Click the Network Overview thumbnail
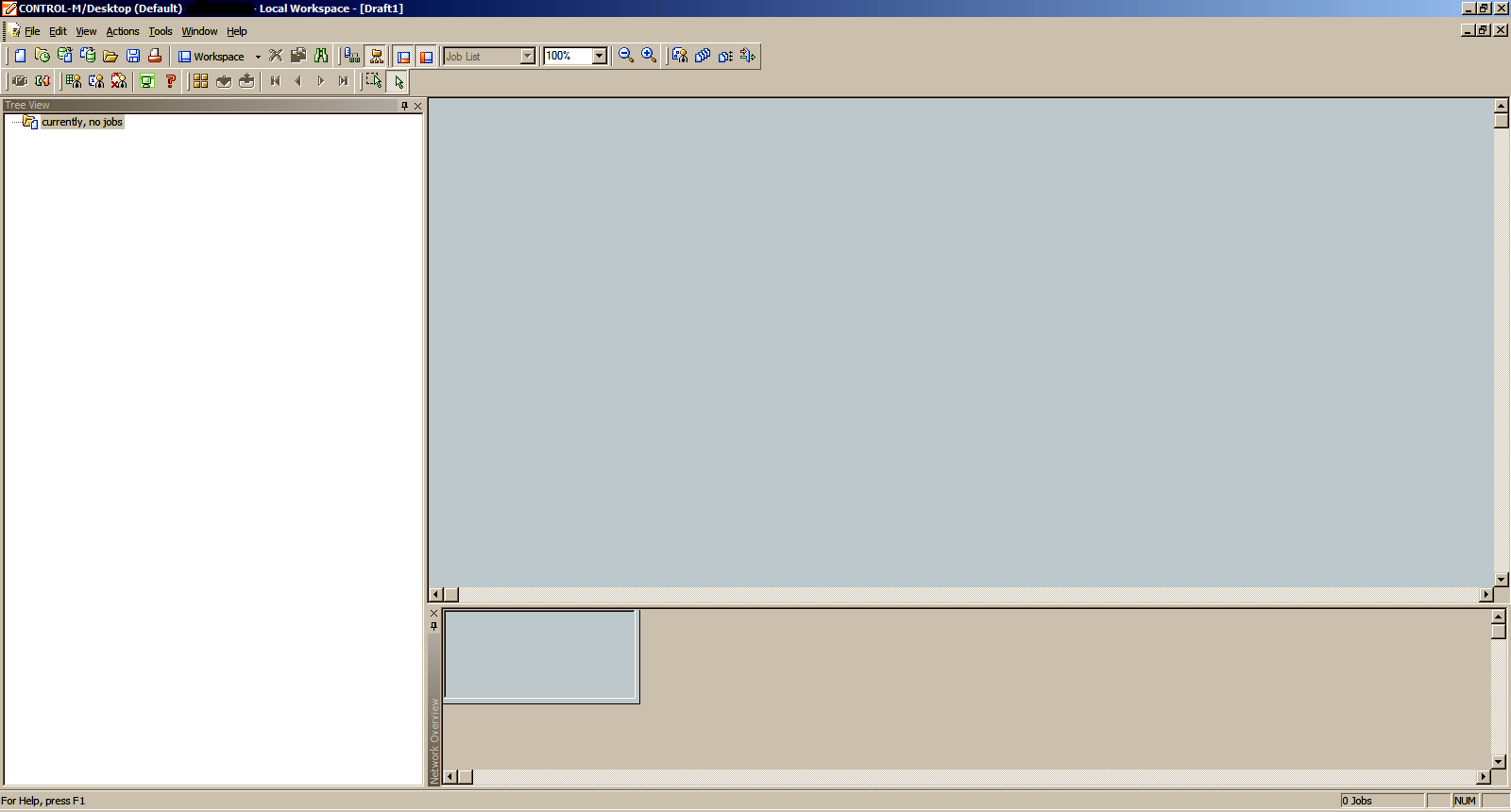Viewport: 1511px width, 812px height. pos(541,656)
